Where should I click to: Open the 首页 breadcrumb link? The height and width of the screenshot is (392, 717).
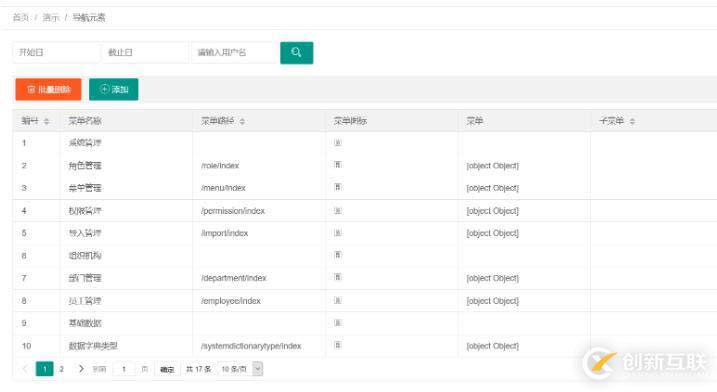pyautogui.click(x=21, y=17)
